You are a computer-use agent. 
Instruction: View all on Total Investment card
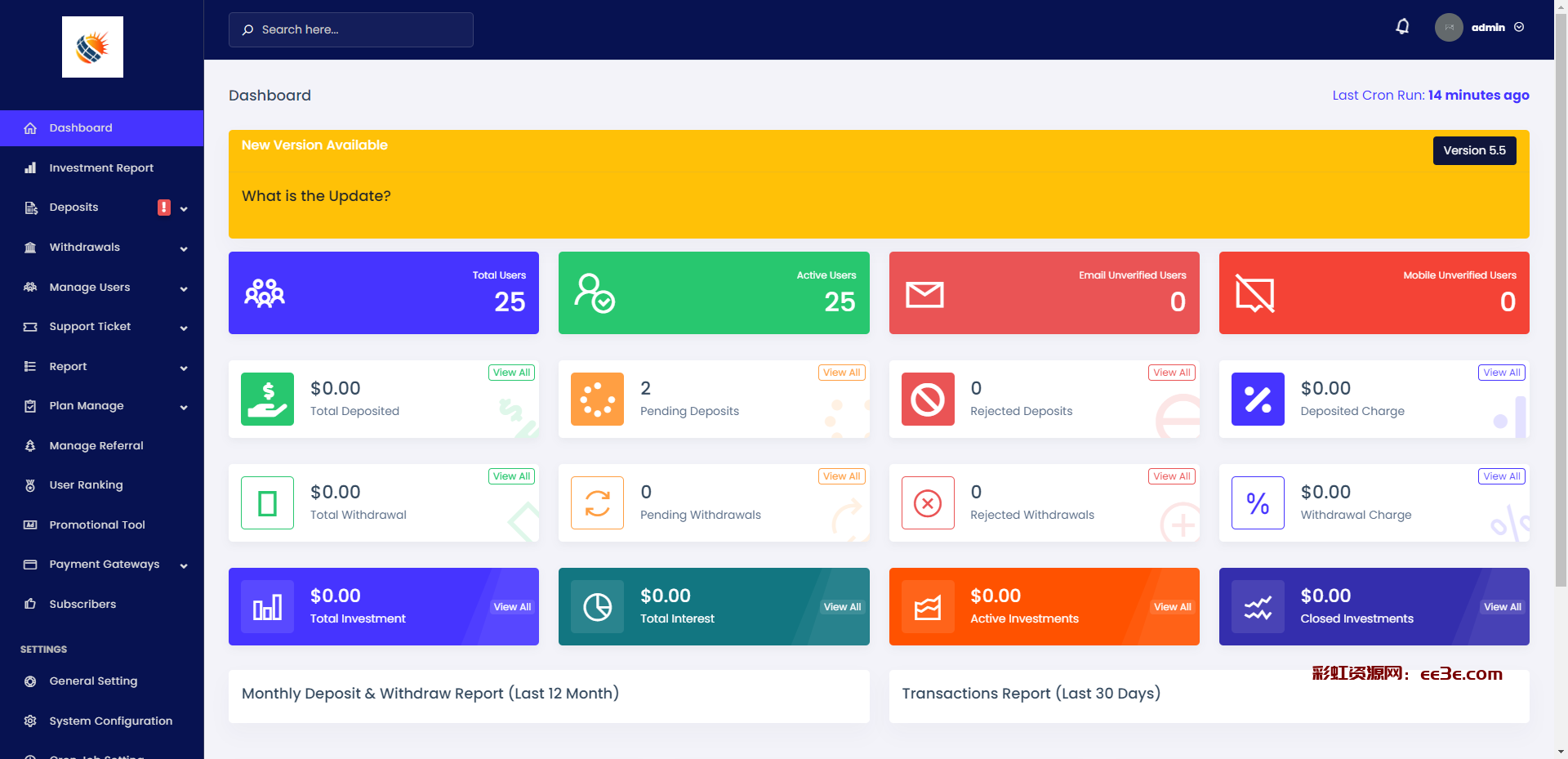pyautogui.click(x=512, y=607)
